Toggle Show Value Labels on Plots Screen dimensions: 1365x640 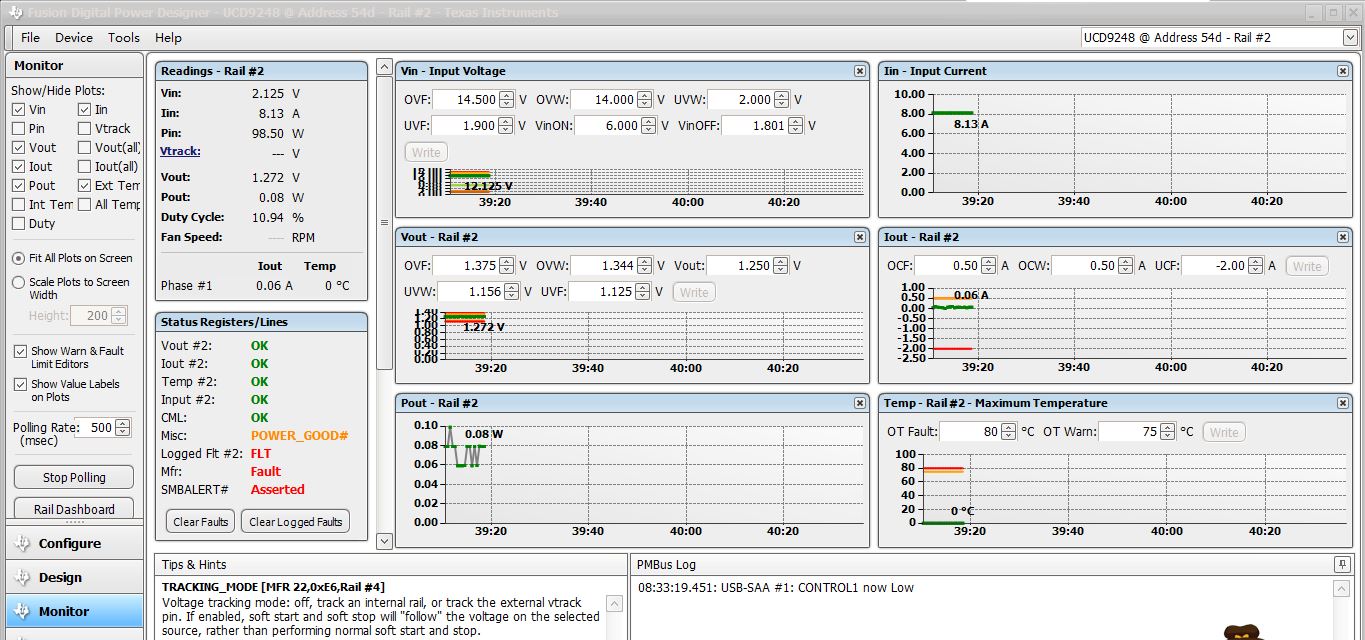20,384
